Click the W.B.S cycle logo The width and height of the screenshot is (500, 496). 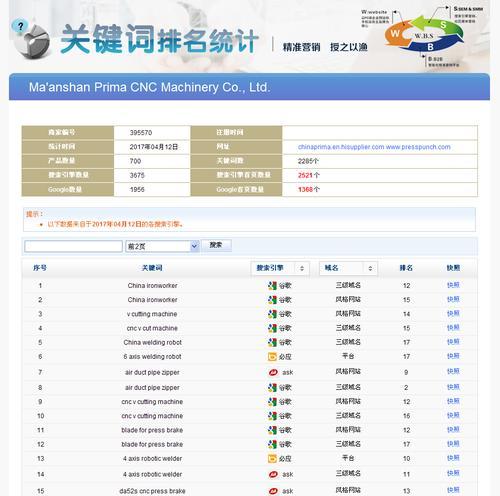pyautogui.click(x=424, y=35)
